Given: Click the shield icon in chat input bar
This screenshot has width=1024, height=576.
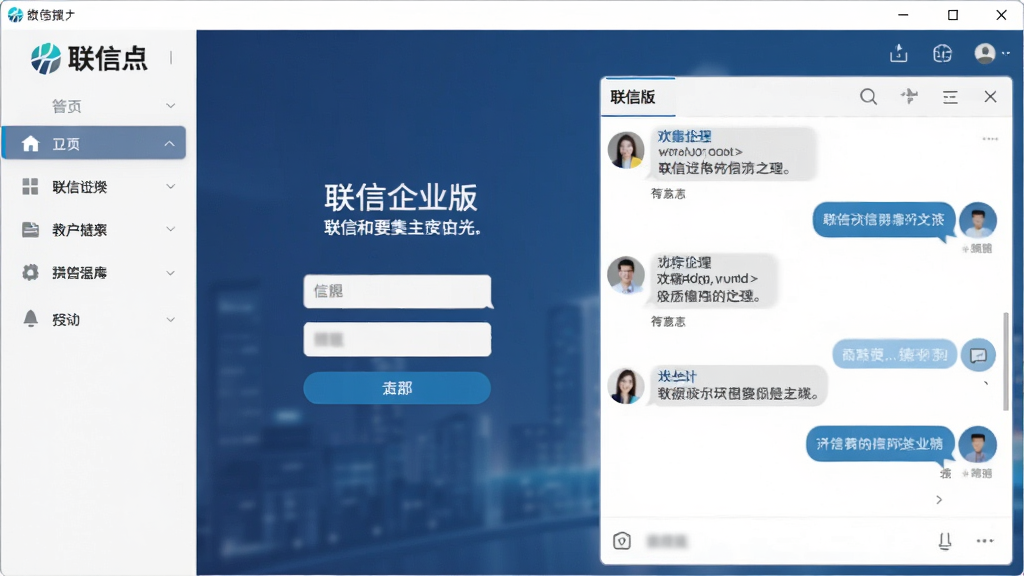Looking at the screenshot, I should click(x=622, y=541).
